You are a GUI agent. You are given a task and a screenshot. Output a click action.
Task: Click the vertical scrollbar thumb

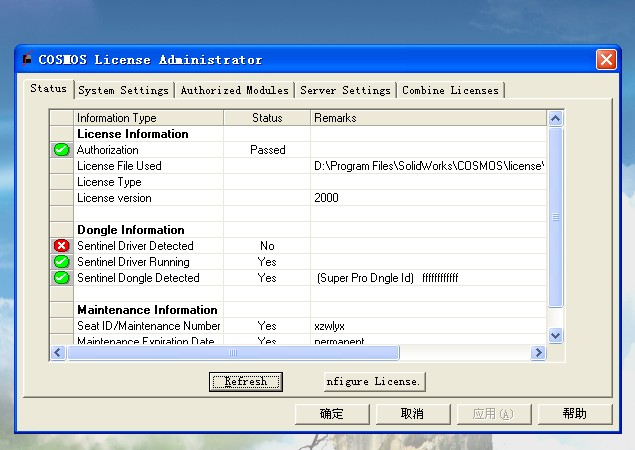click(555, 218)
